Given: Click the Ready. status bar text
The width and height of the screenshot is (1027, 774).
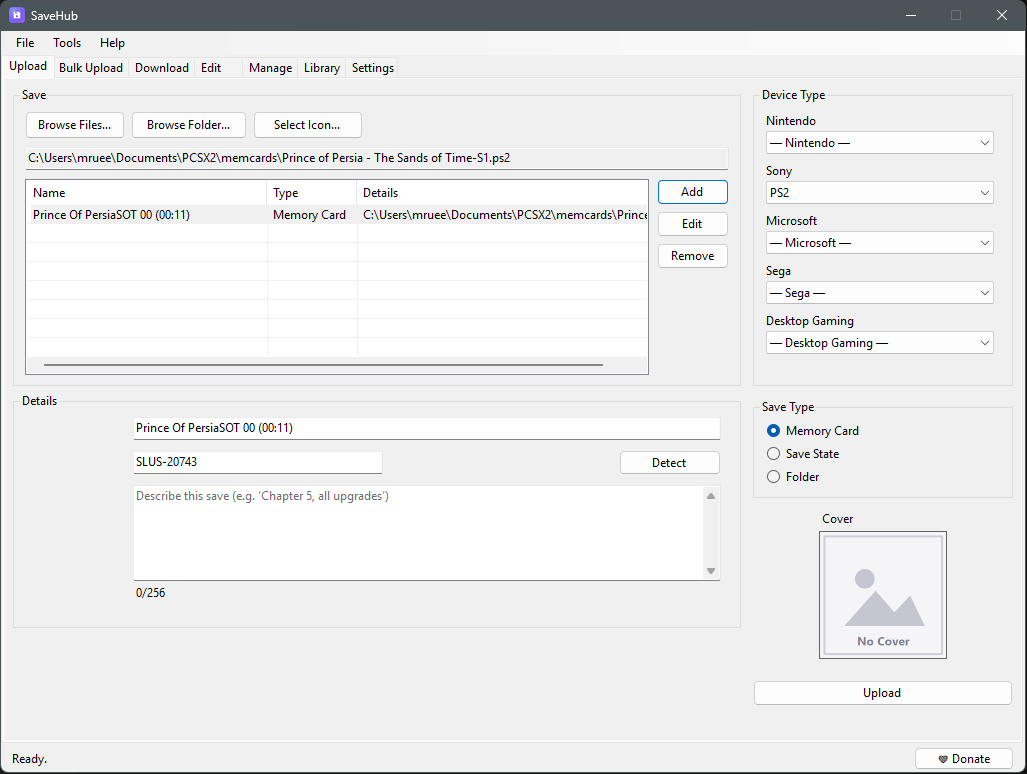Looking at the screenshot, I should [29, 759].
